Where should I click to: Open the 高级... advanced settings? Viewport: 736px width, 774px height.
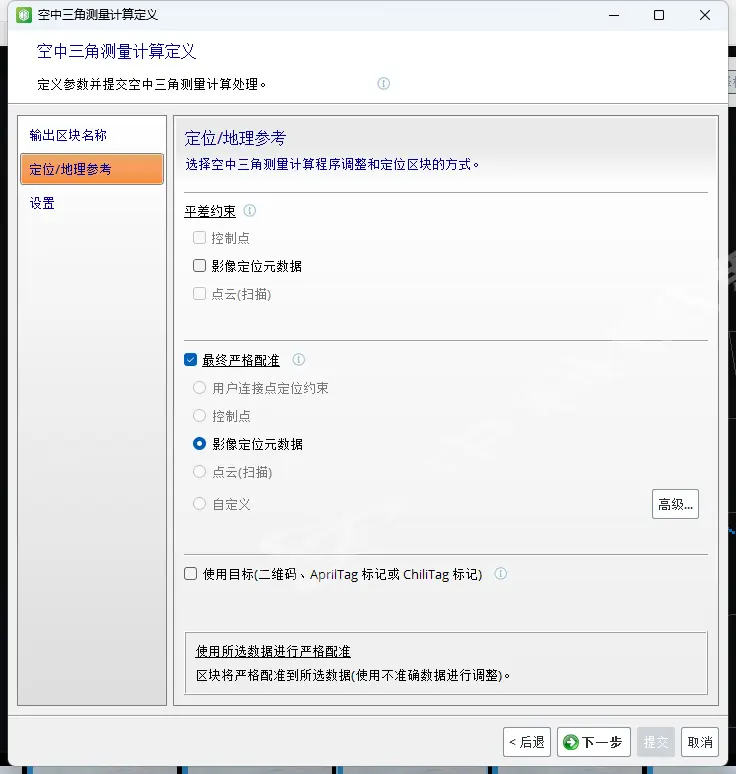[675, 504]
